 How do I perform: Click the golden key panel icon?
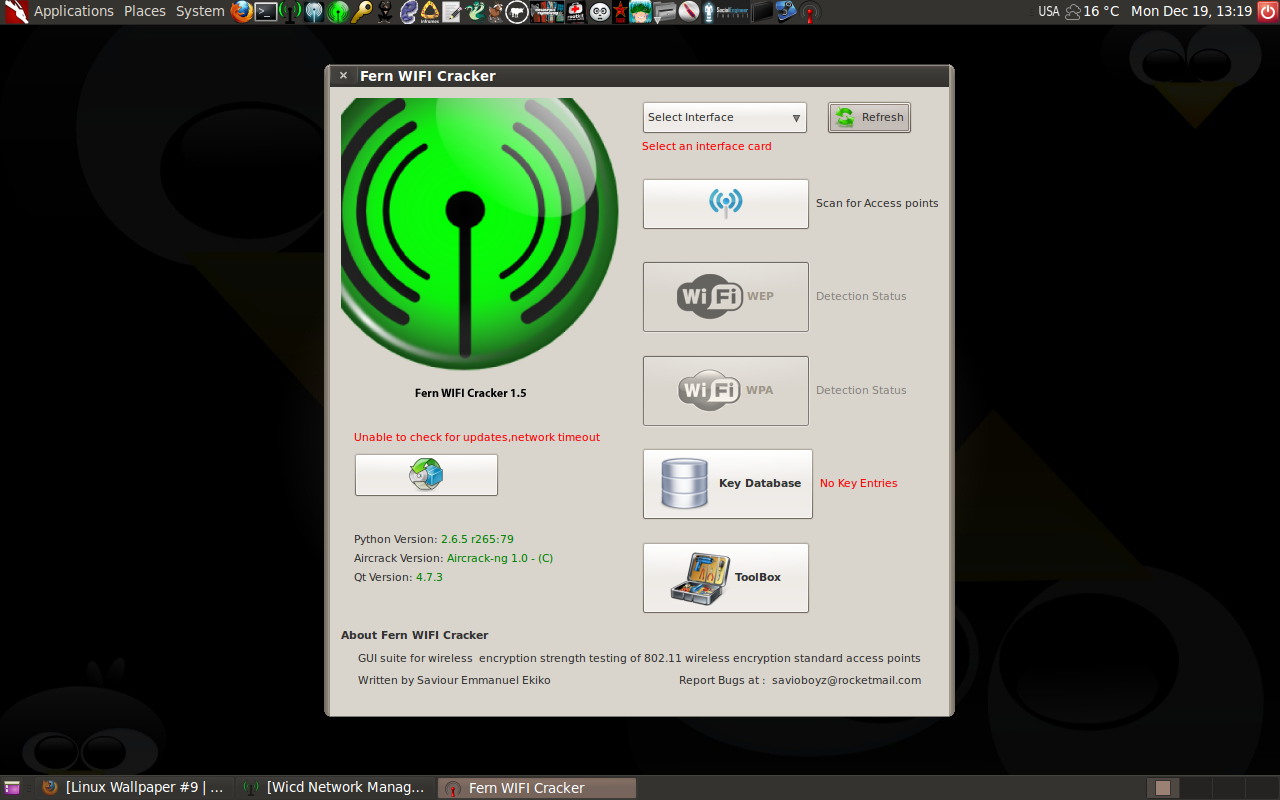tap(362, 11)
